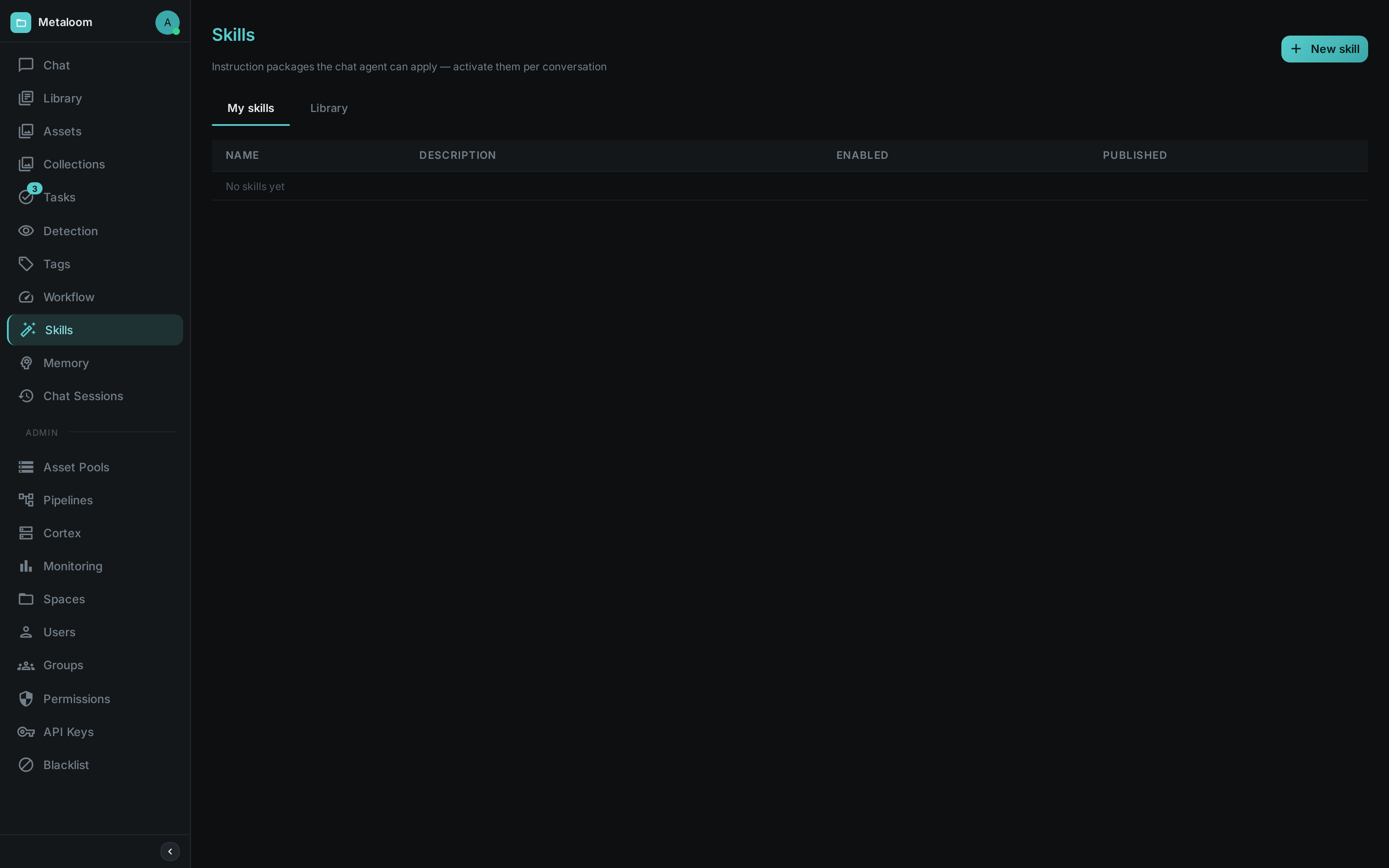Click the Users person icon
This screenshot has width=1389, height=868.
(x=26, y=632)
